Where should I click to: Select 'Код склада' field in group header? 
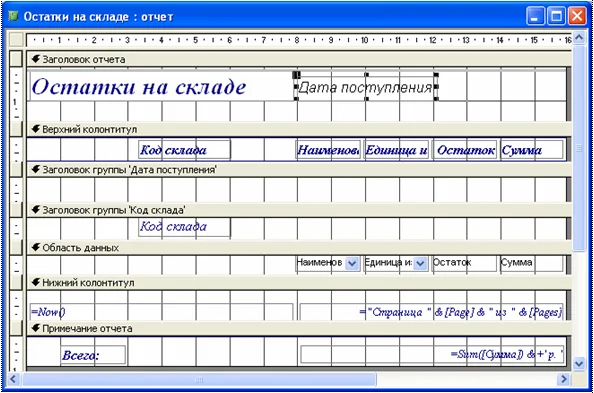coord(184,227)
